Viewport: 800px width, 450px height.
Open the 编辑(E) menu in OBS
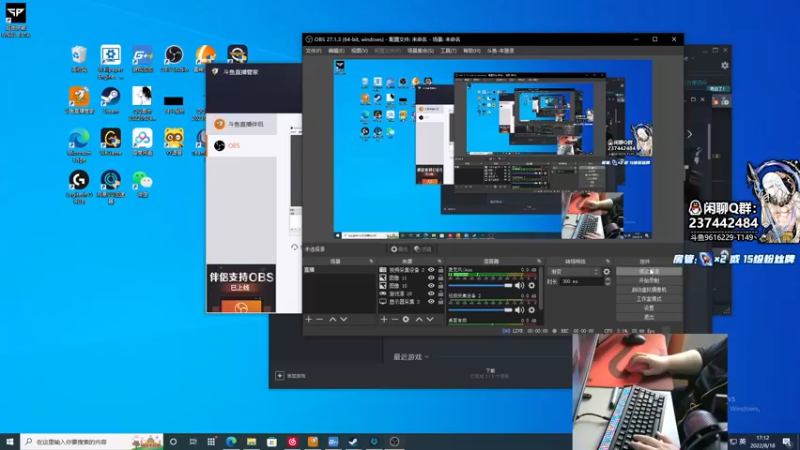coord(336,51)
